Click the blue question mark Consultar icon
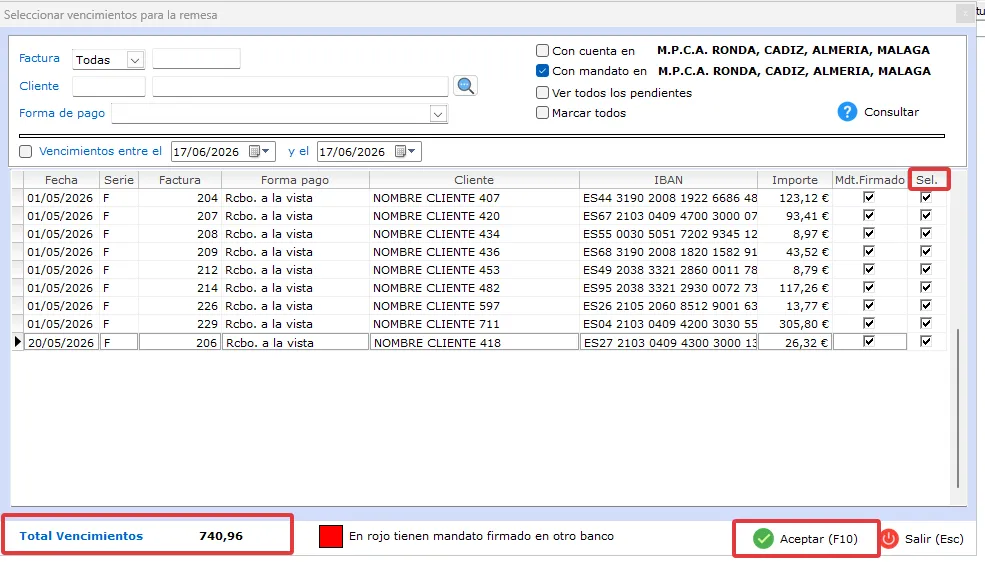Image resolution: width=985 pixels, height=562 pixels. click(x=847, y=112)
